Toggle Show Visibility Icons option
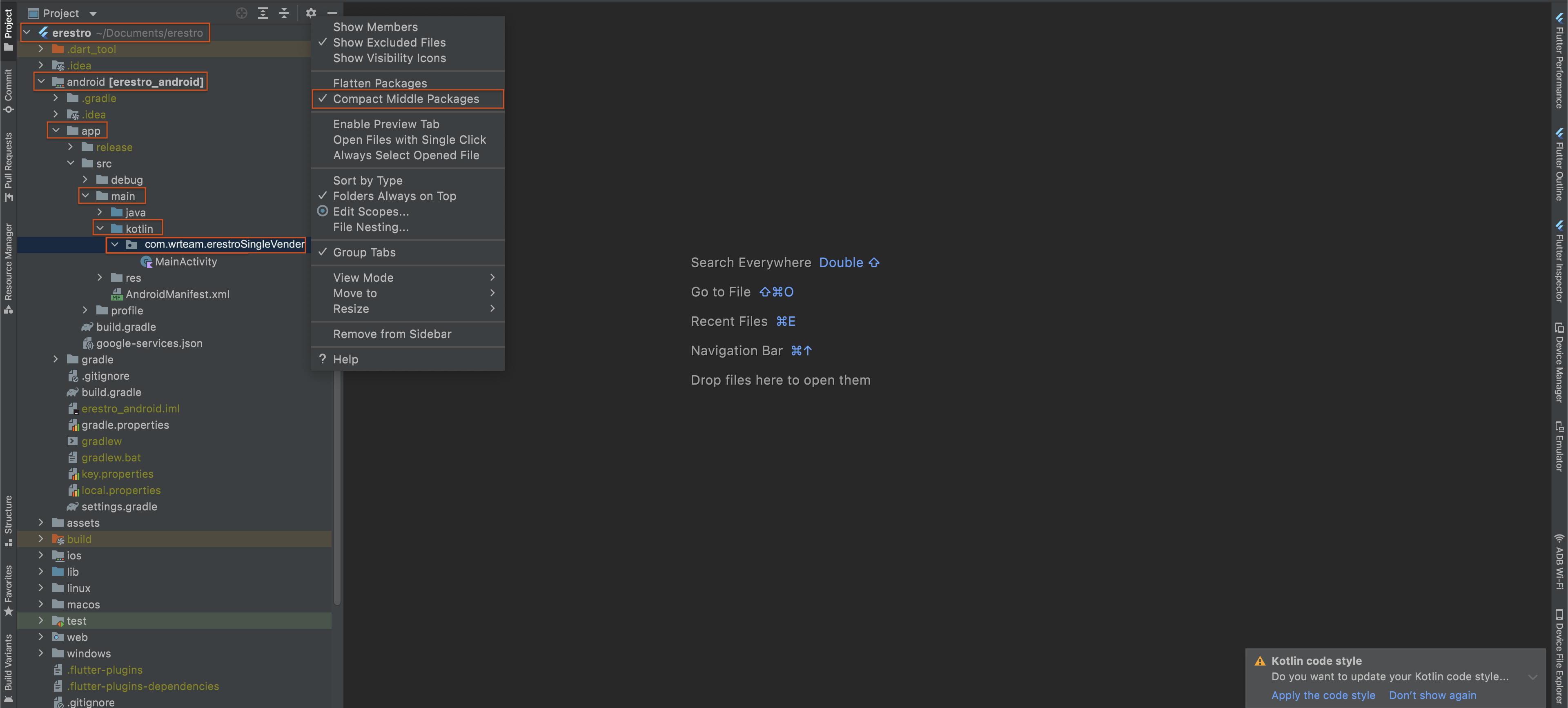Screen dimensions: 1568x708 coord(407,58)
